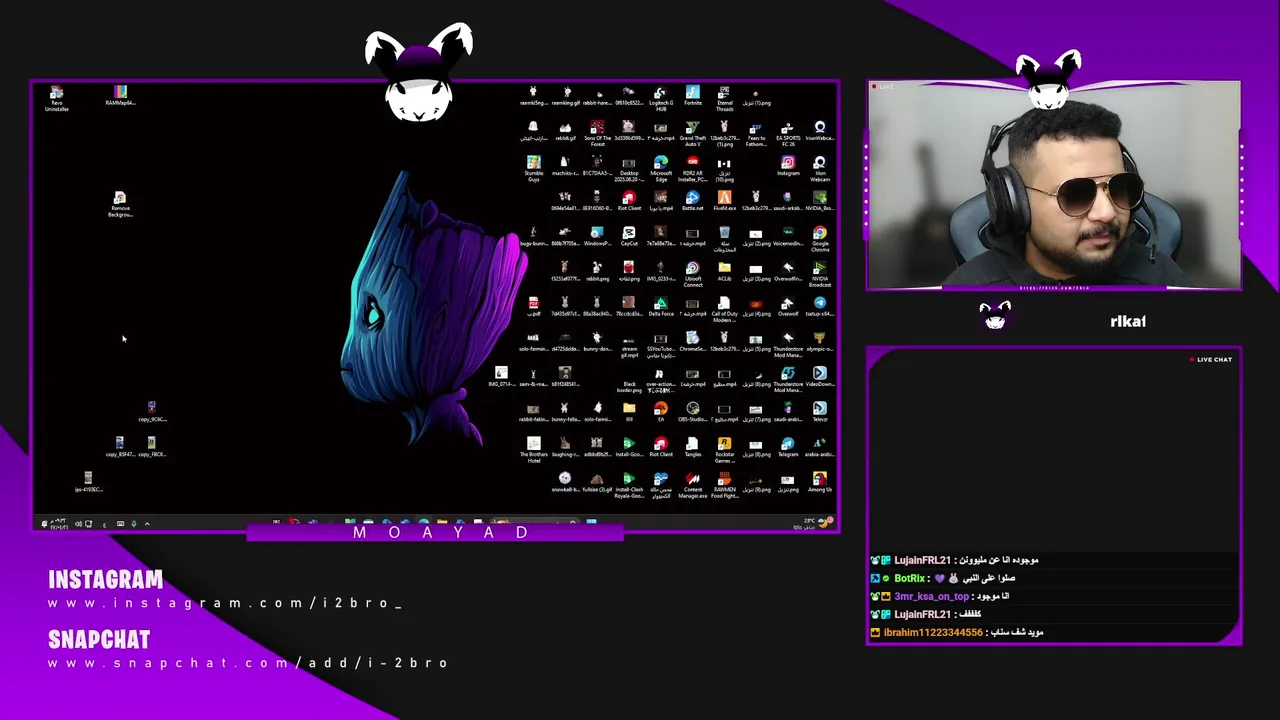Image resolution: width=1280 pixels, height=720 pixels.
Task: Select the rabbit.png file icon
Action: [x=597, y=271]
